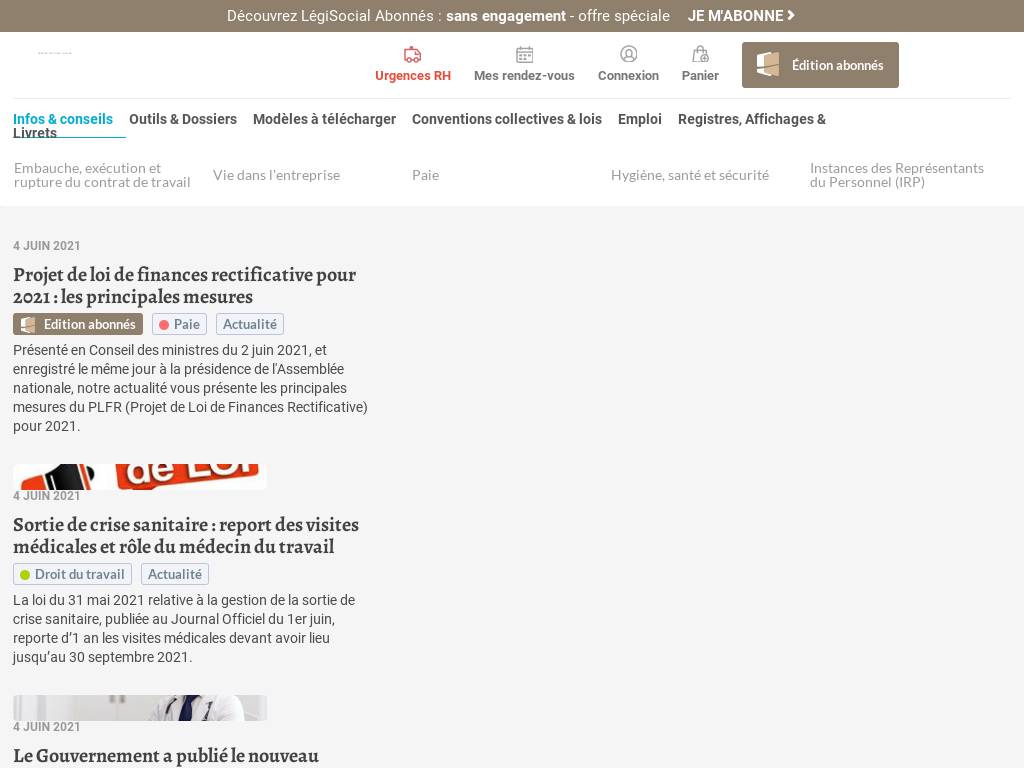Open the Mes rendez-vous calendar icon

pos(524,54)
